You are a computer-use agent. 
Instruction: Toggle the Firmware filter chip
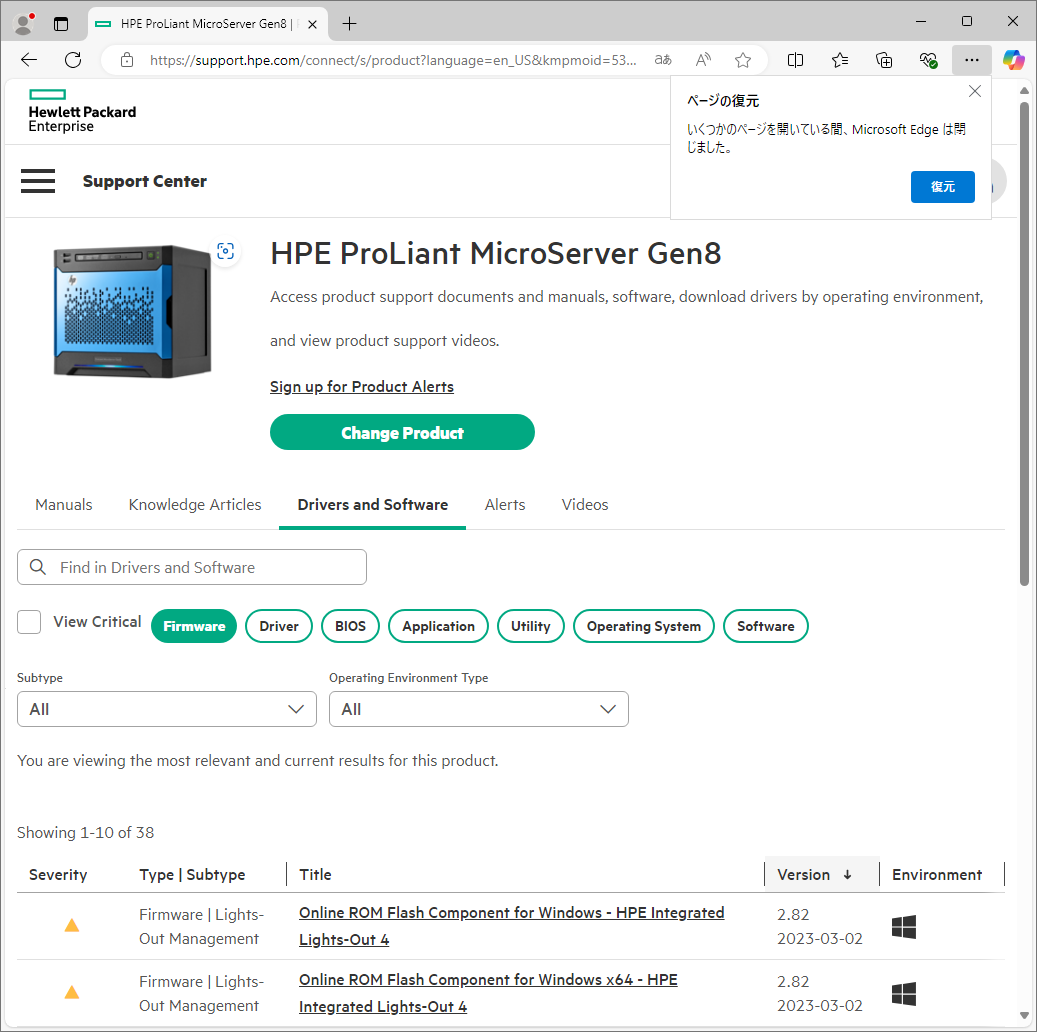(194, 626)
